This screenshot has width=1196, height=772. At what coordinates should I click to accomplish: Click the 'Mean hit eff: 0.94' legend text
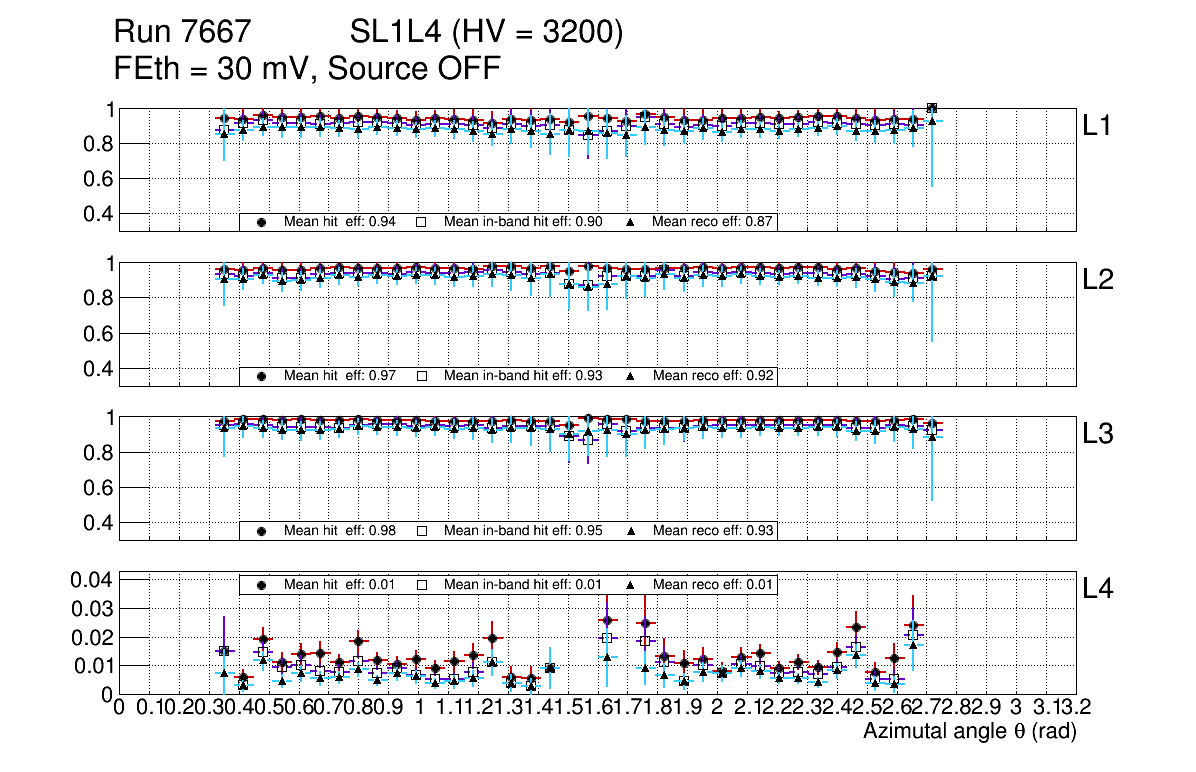(x=340, y=222)
